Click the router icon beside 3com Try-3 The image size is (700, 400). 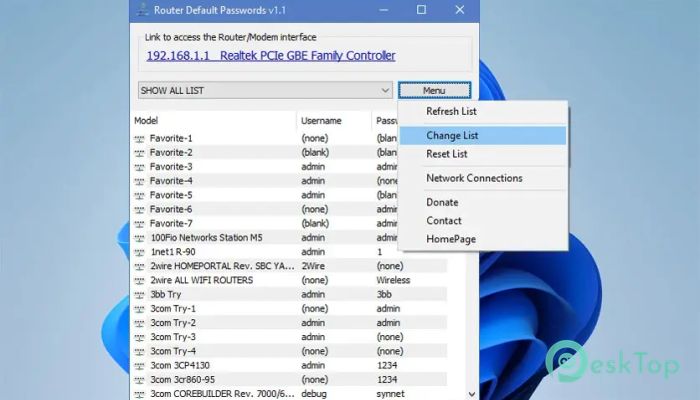point(139,338)
